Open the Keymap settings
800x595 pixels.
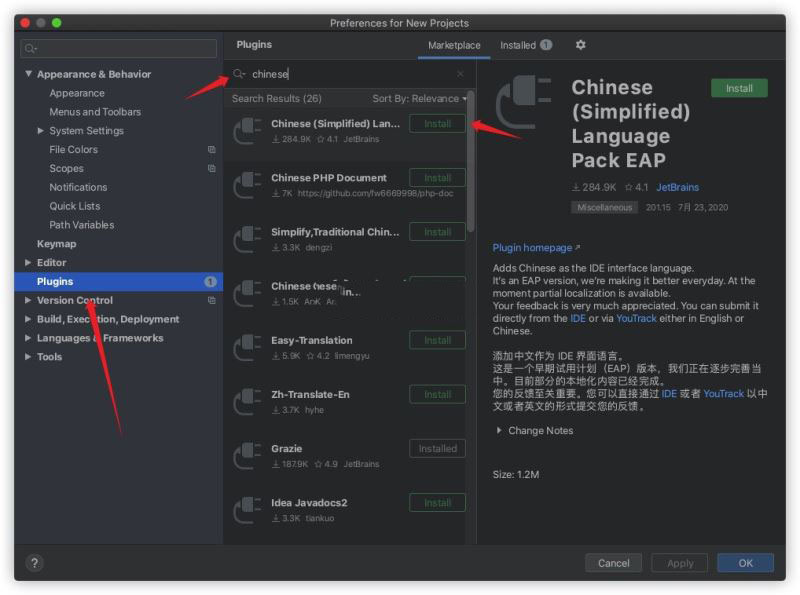coord(57,243)
